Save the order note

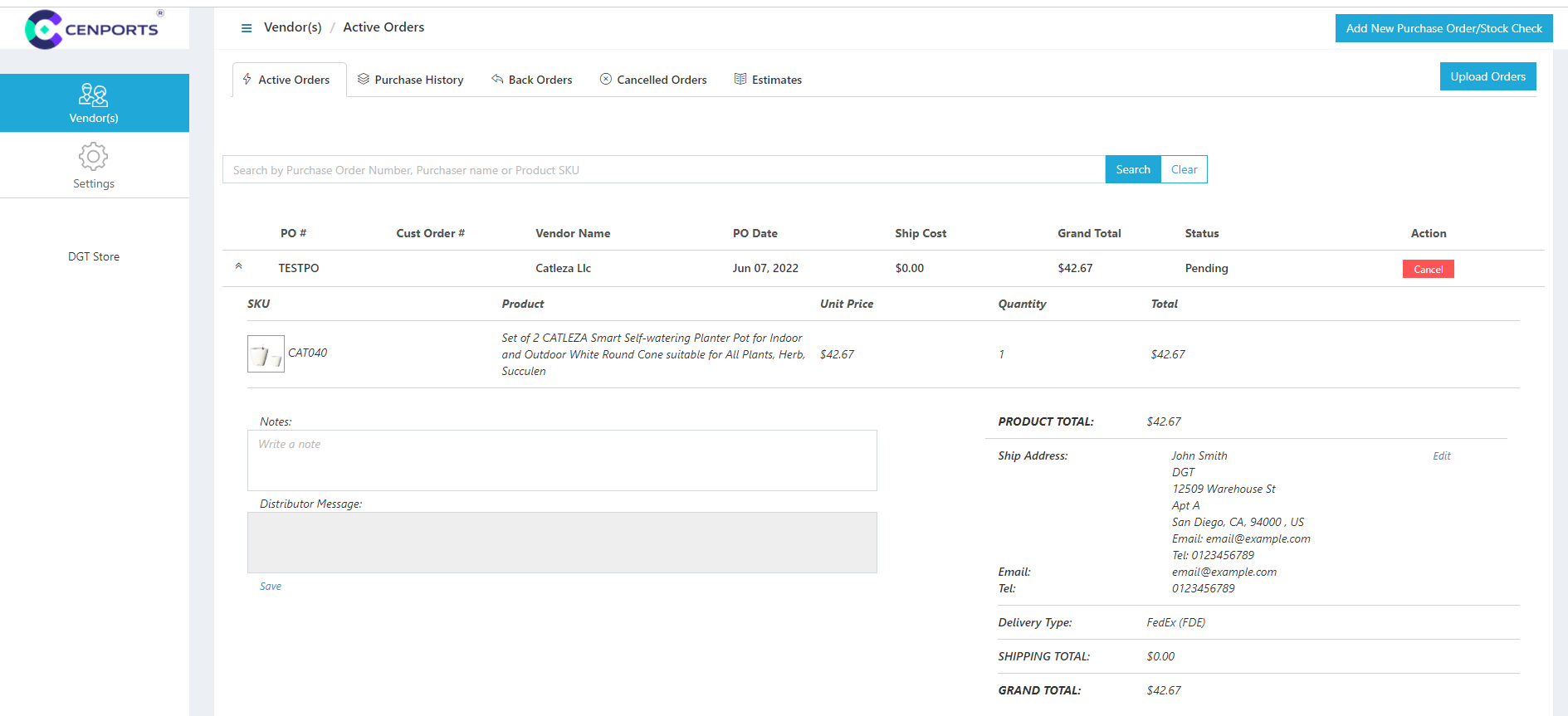click(x=271, y=586)
